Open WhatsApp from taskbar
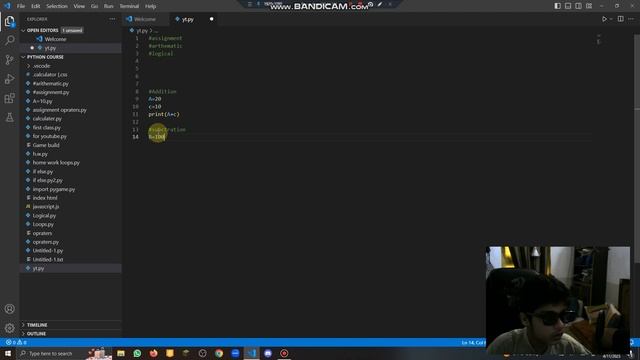 (137, 353)
